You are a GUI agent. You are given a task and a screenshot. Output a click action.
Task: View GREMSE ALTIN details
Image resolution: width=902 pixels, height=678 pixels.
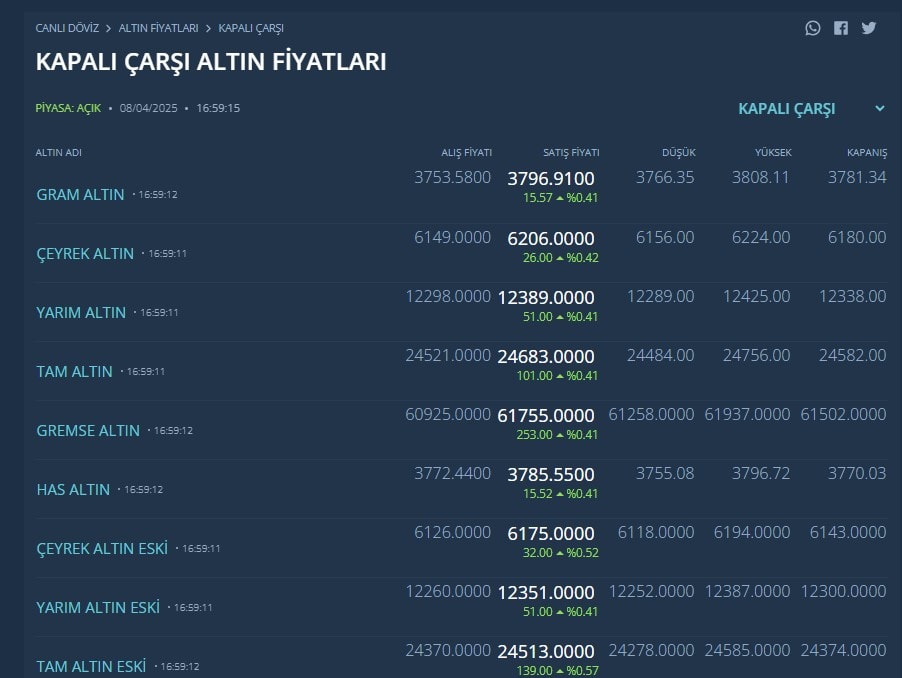click(x=88, y=431)
